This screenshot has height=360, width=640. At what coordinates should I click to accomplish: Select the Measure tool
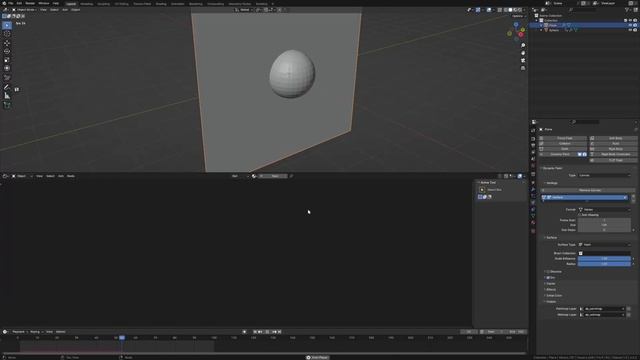tap(7, 96)
